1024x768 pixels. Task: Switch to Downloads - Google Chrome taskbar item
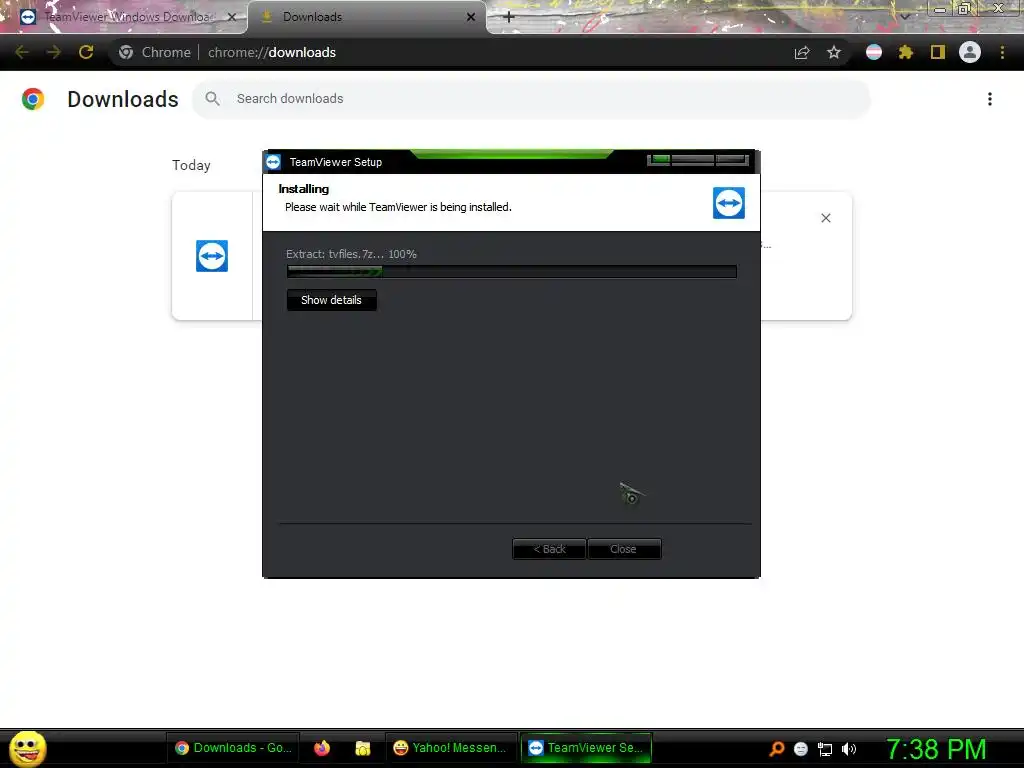pyautogui.click(x=233, y=748)
